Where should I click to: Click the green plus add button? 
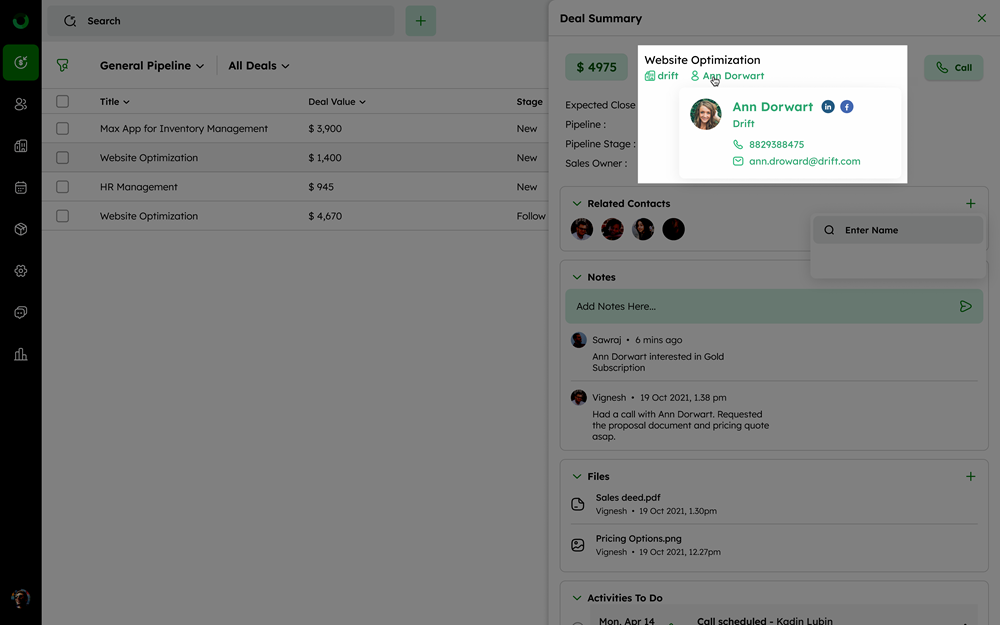pos(421,21)
